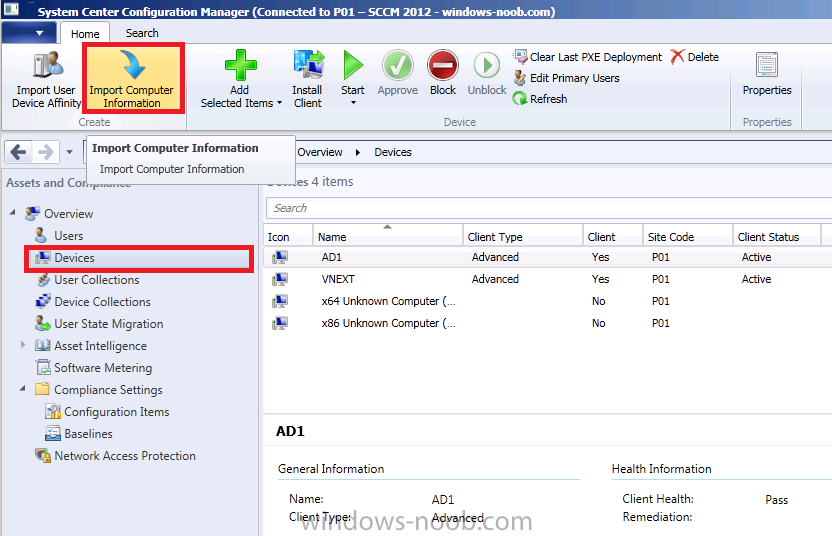The width and height of the screenshot is (832, 536).
Task: Click Import User Device Affinity icon
Action: click(48, 66)
